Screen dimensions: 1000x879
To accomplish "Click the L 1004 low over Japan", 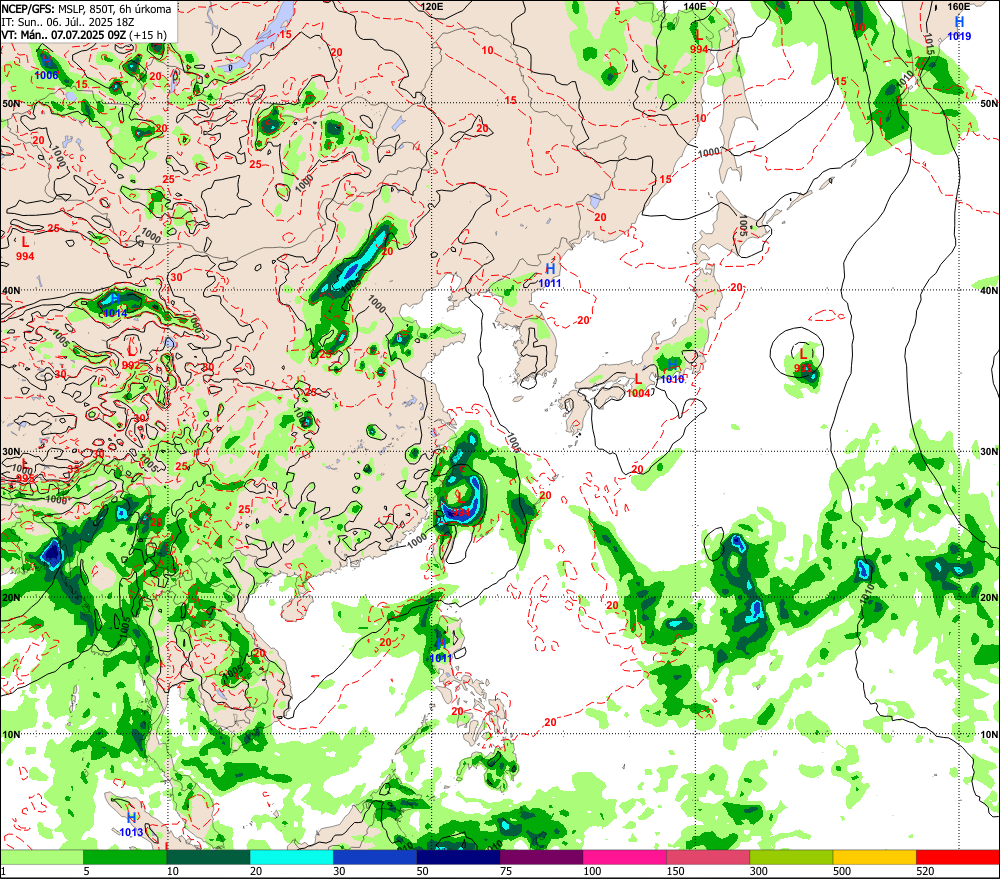I will [x=638, y=386].
